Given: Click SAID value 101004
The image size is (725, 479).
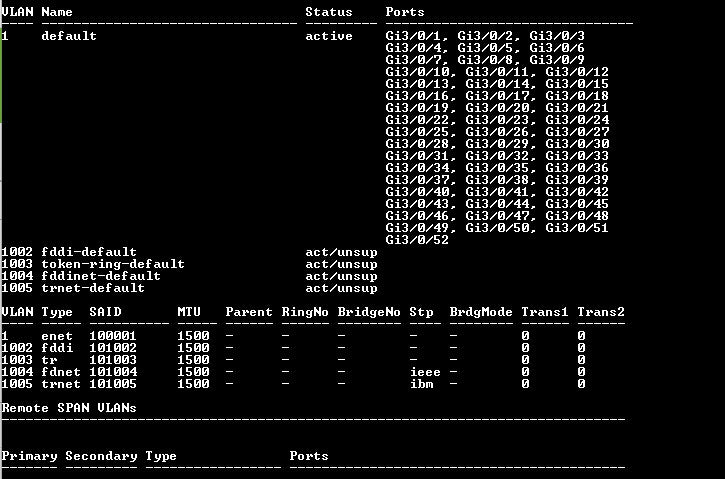Looking at the screenshot, I should click(113, 372).
